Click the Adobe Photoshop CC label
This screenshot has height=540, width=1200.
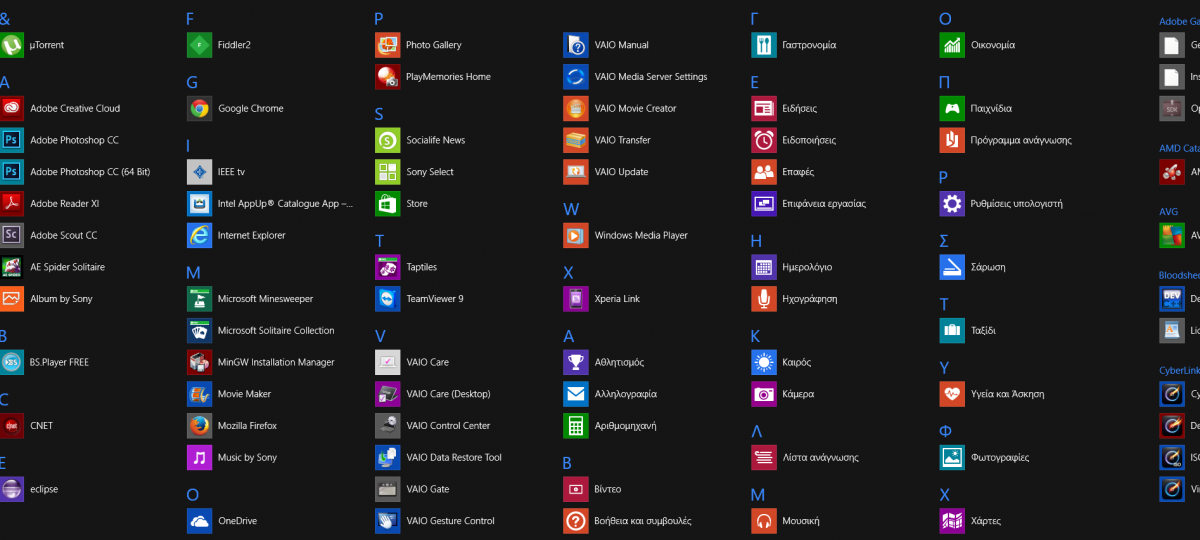[74, 140]
